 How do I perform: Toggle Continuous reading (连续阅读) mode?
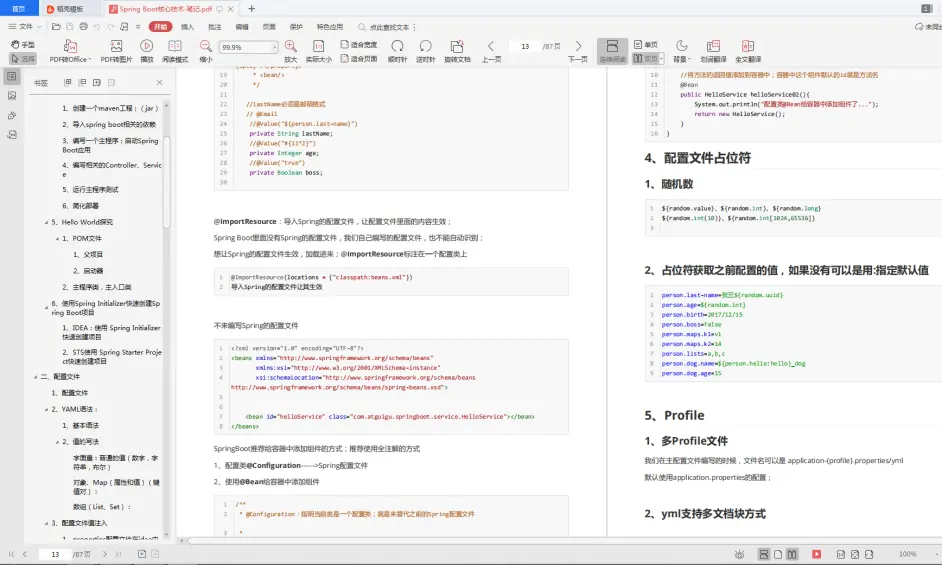(x=612, y=51)
